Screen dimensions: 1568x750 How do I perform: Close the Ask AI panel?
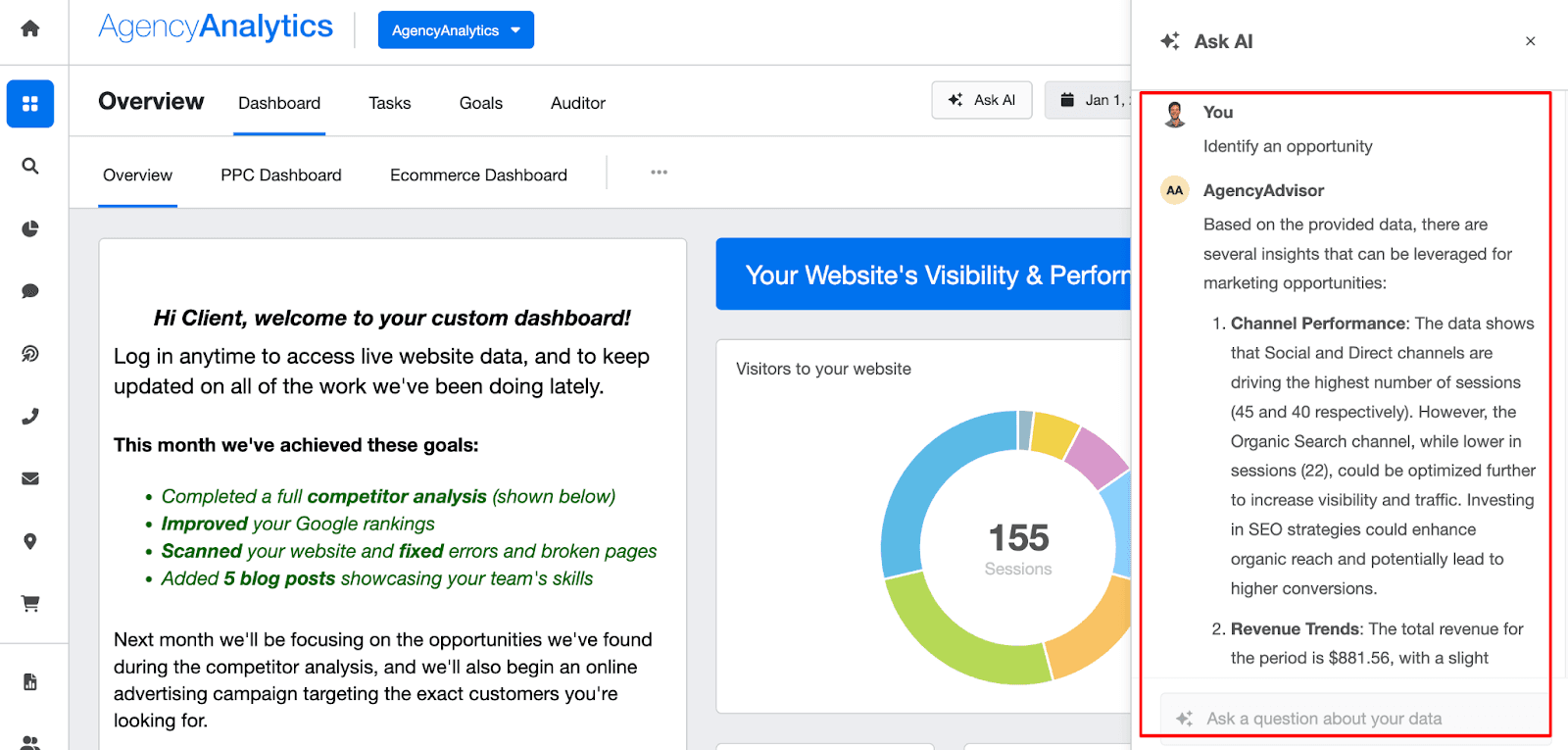point(1530,41)
